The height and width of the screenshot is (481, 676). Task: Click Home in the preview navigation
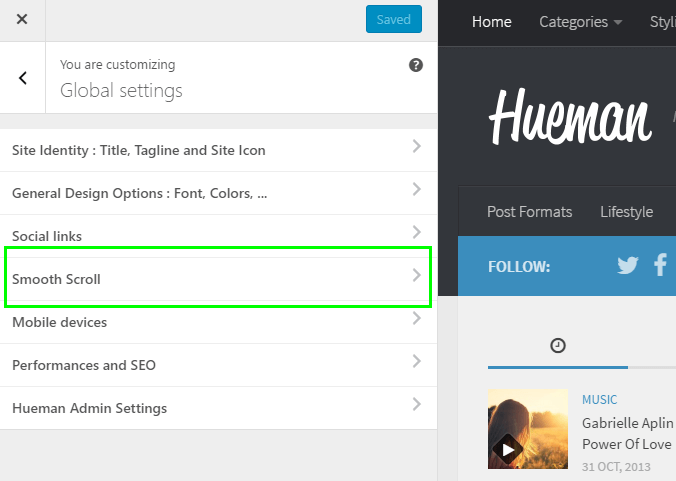tap(491, 22)
